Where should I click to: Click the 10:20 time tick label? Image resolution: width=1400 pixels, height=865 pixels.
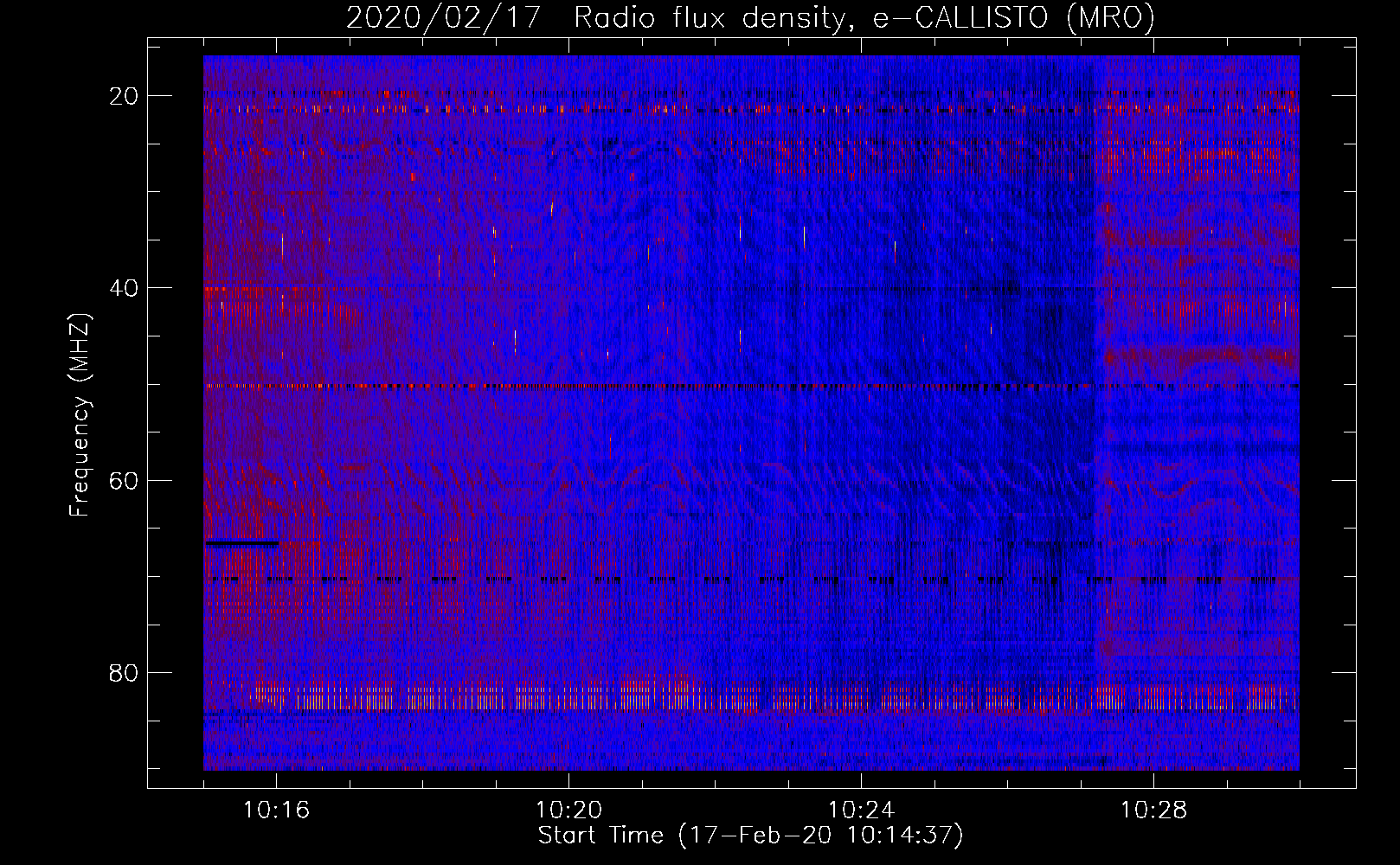point(568,811)
